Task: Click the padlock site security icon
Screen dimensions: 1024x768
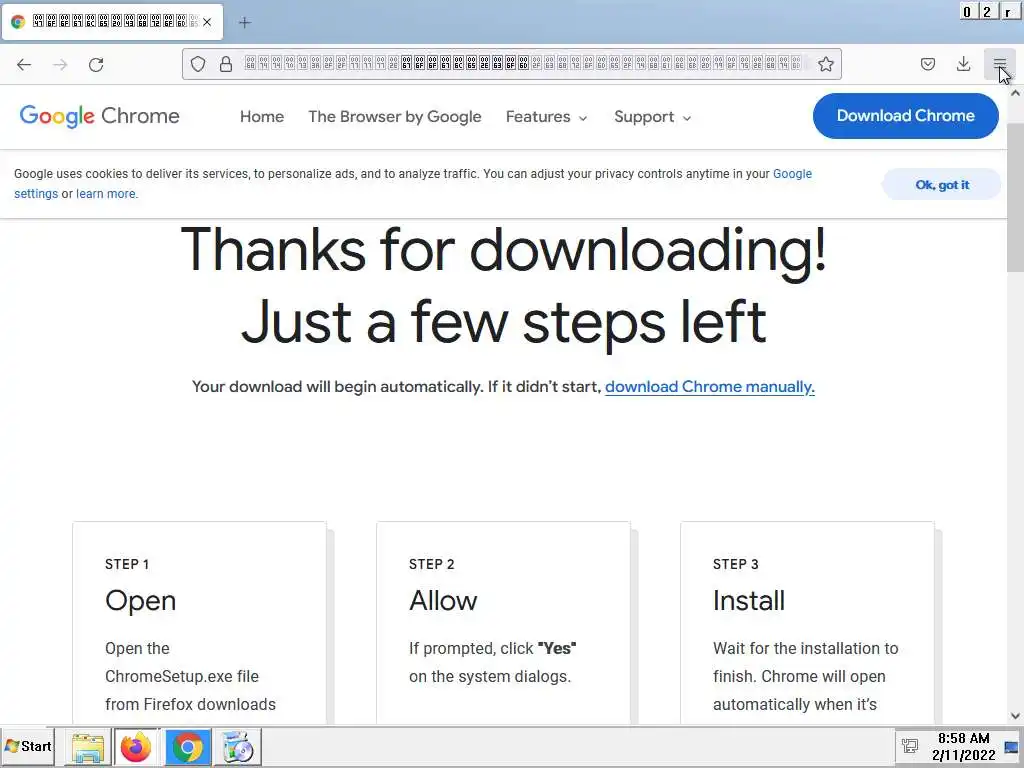Action: (226, 64)
